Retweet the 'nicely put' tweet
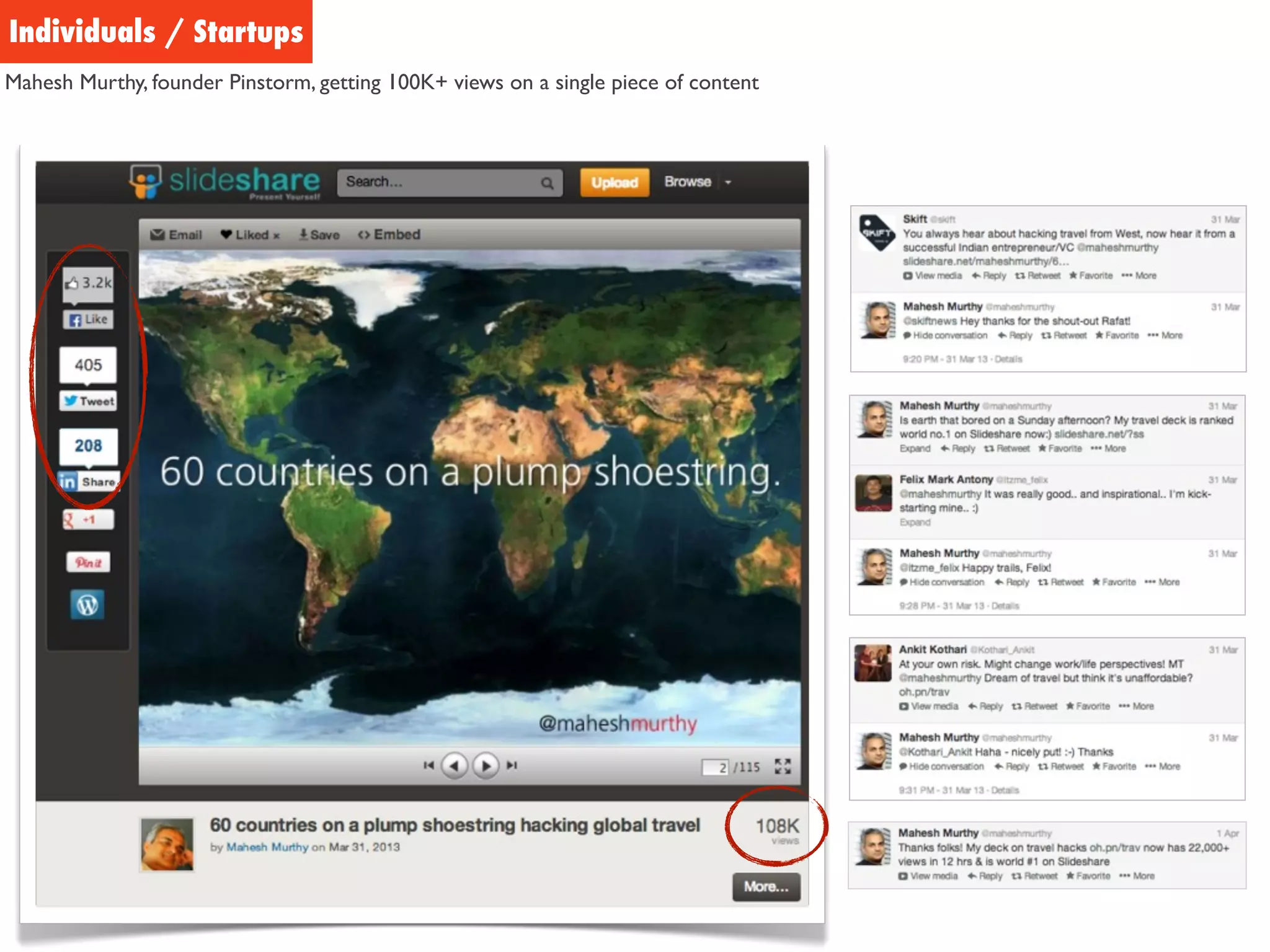Screen dimensions: 1270x952 pos(1061,767)
